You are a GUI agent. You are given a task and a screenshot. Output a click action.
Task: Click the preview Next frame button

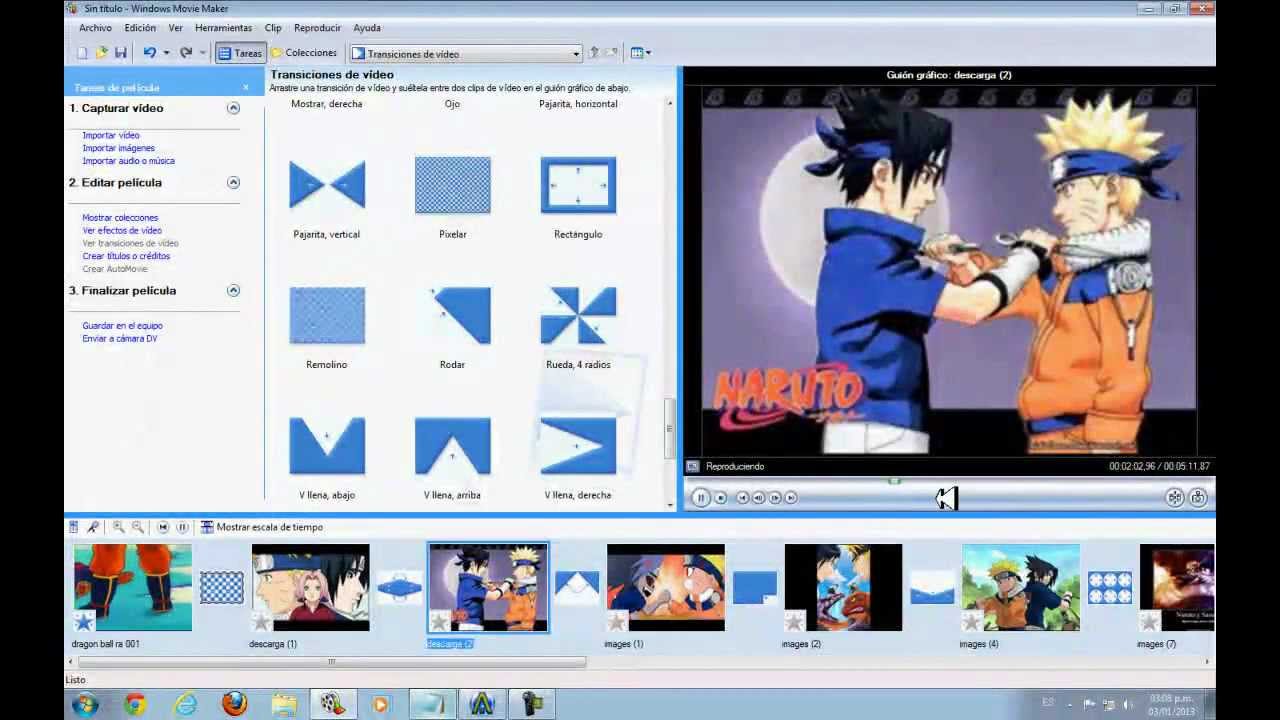tap(775, 497)
